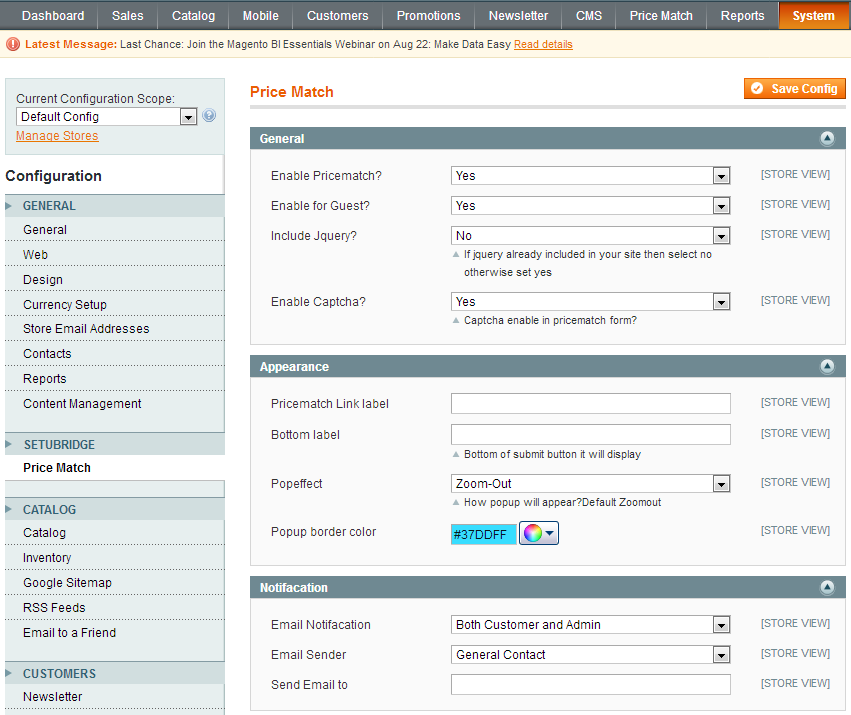
Task: Click the Pricematch Link label field
Action: (x=590, y=404)
